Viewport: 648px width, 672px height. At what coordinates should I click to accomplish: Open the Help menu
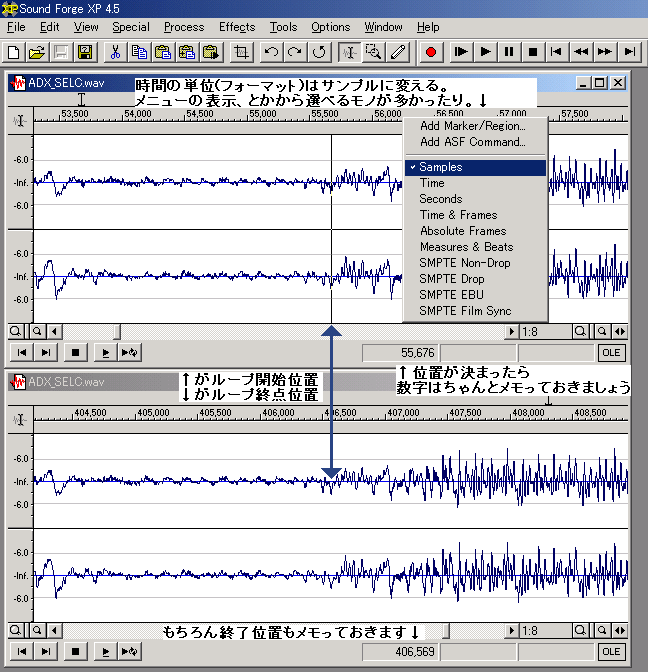(x=428, y=27)
